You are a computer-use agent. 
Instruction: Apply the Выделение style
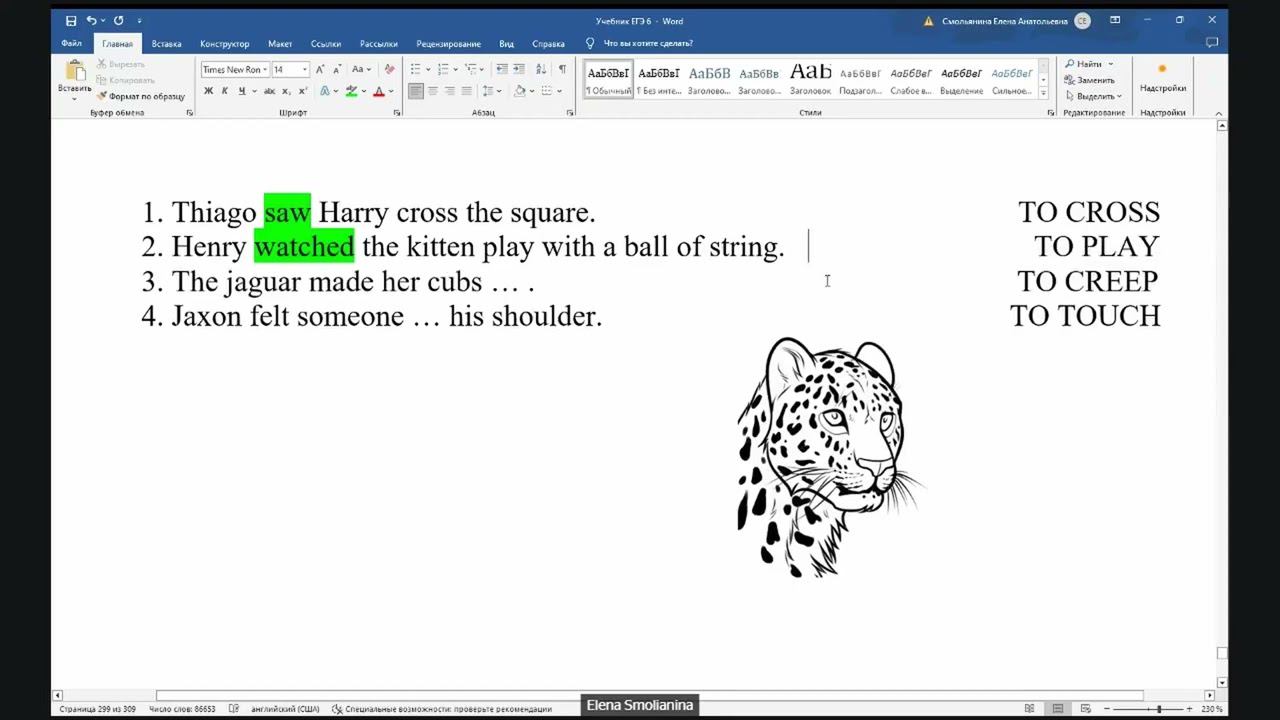coord(961,79)
